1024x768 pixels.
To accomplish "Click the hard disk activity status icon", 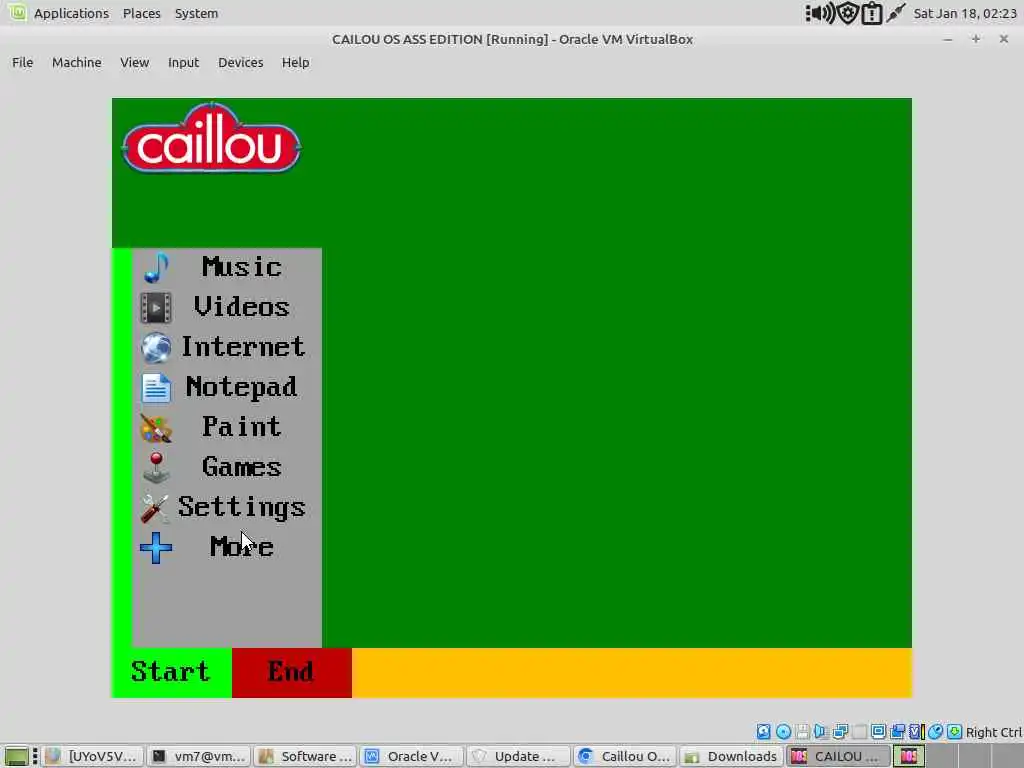I will [x=763, y=732].
